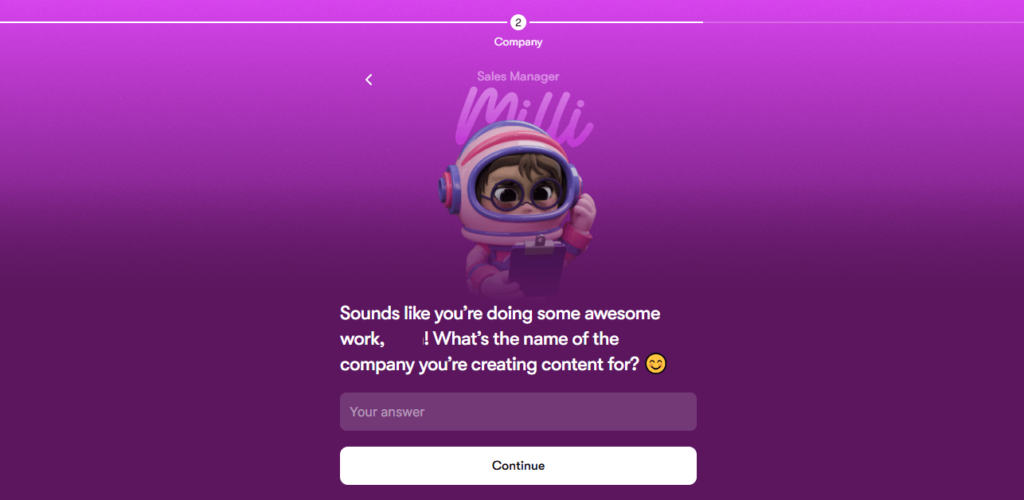Click the Milli script name logo
The height and width of the screenshot is (500, 1024).
pyautogui.click(x=524, y=114)
